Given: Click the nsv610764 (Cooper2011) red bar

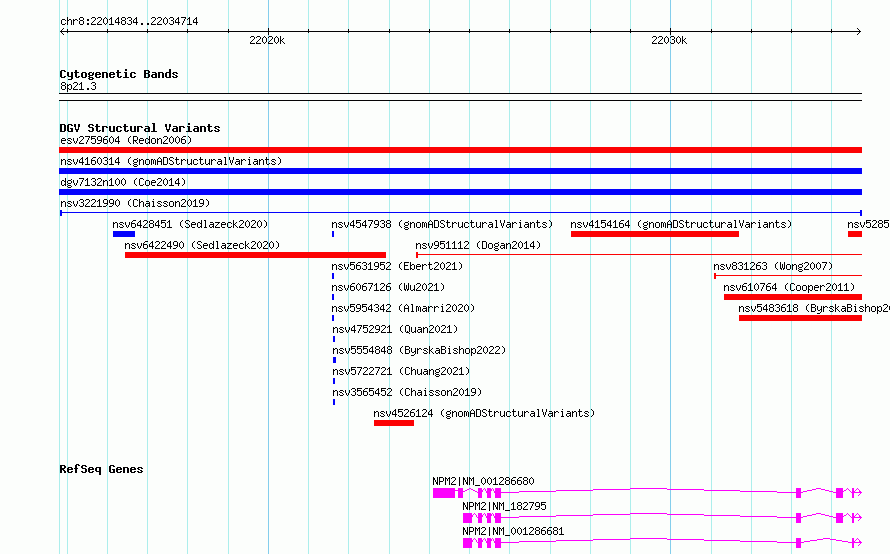Looking at the screenshot, I should pyautogui.click(x=793, y=297).
